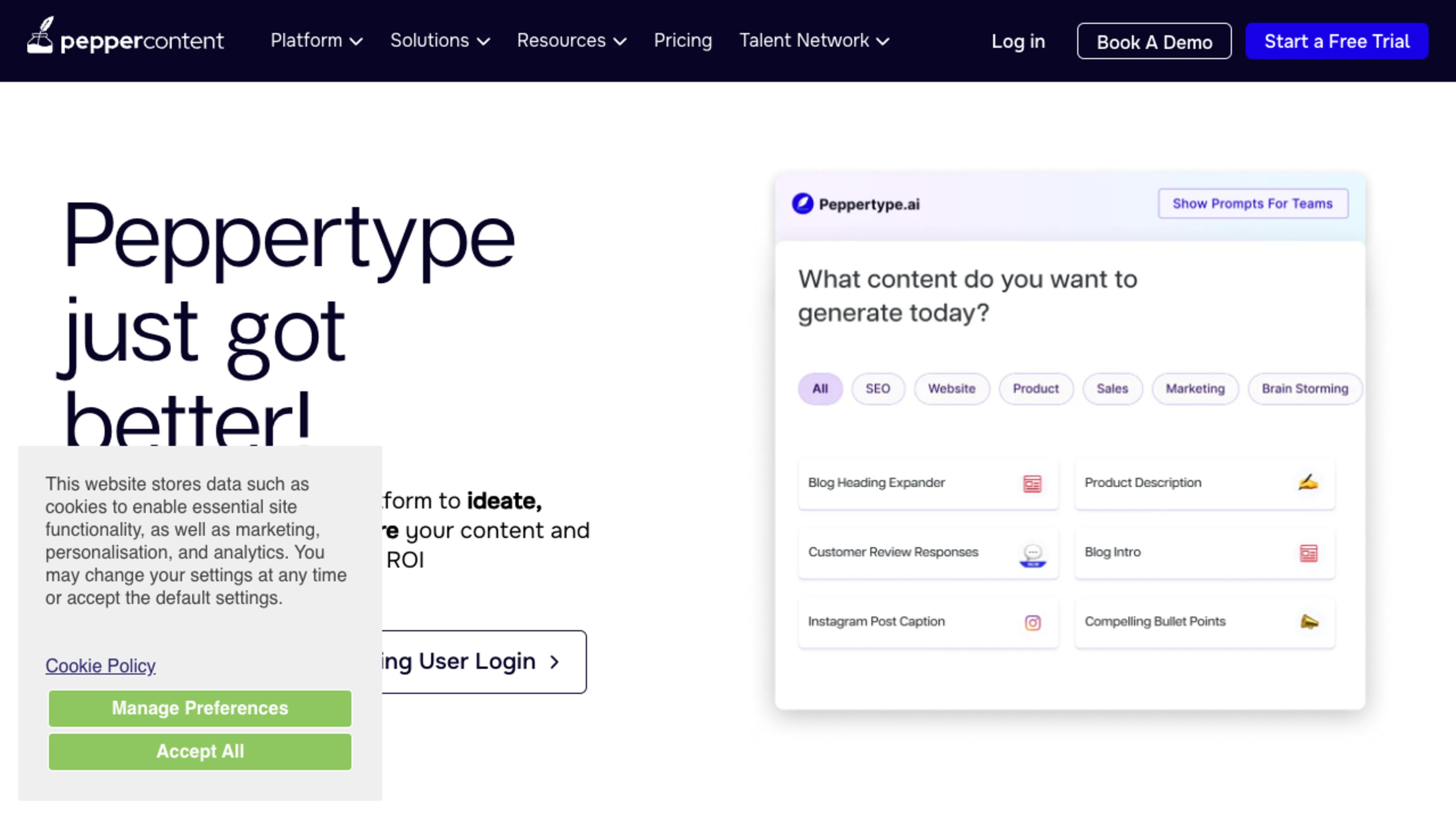Viewport: 1456px width, 819px height.
Task: Select the Website category filter
Action: 952,389
